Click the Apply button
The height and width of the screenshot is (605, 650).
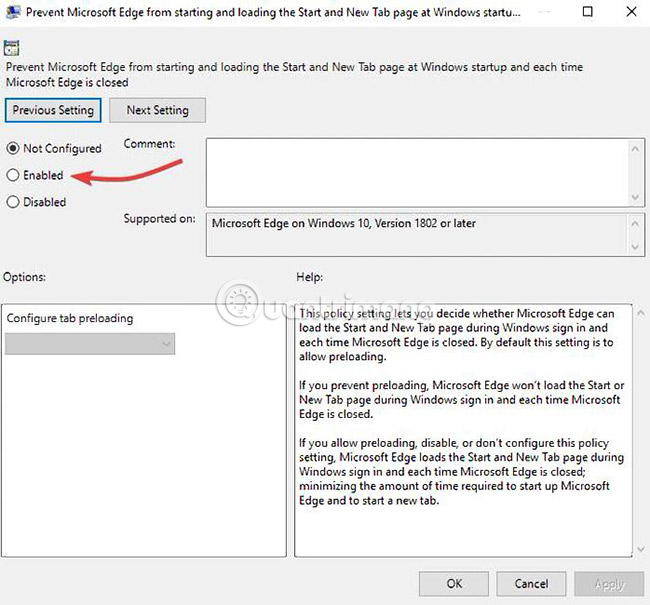(x=609, y=584)
